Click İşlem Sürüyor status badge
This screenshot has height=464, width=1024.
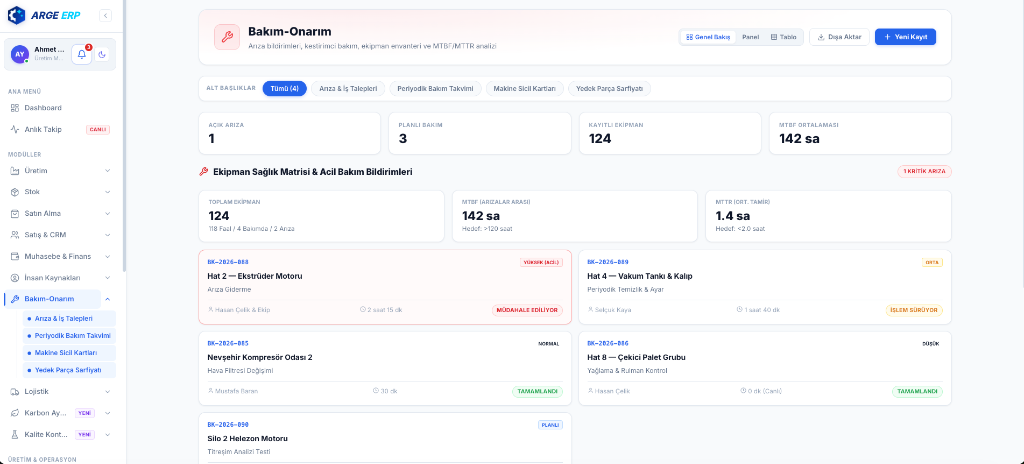(914, 310)
